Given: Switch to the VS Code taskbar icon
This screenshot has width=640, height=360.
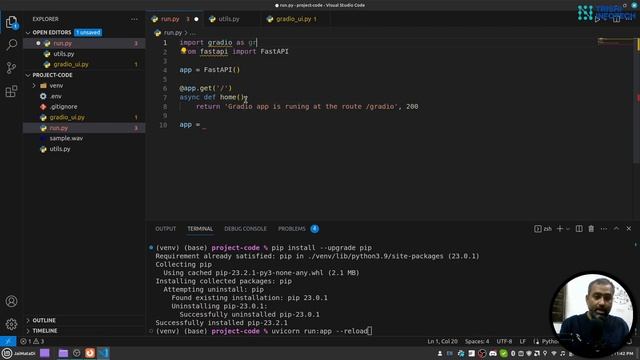Looking at the screenshot, I should [103, 353].
